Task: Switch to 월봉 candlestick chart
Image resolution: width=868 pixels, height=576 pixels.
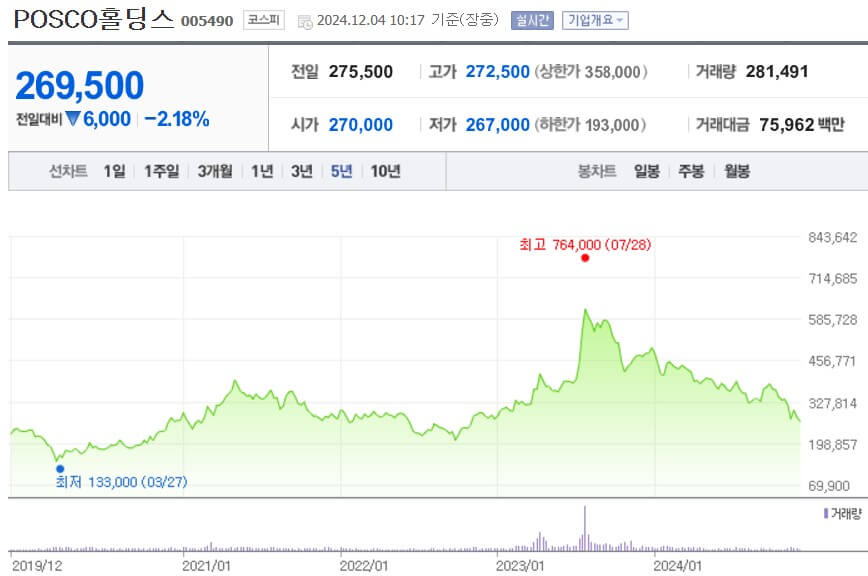Action: pos(737,171)
